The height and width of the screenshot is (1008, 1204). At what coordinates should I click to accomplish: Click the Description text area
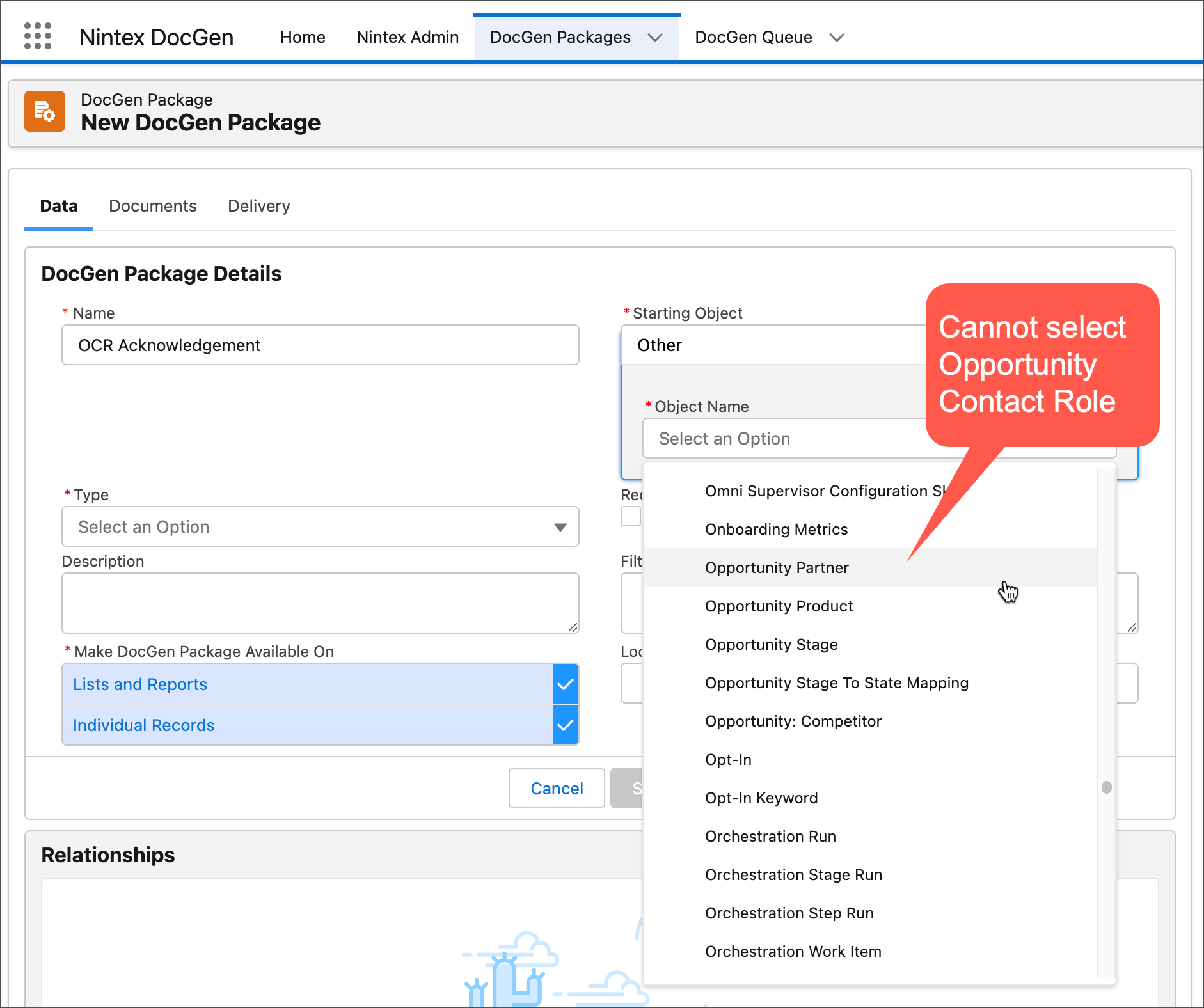point(321,602)
